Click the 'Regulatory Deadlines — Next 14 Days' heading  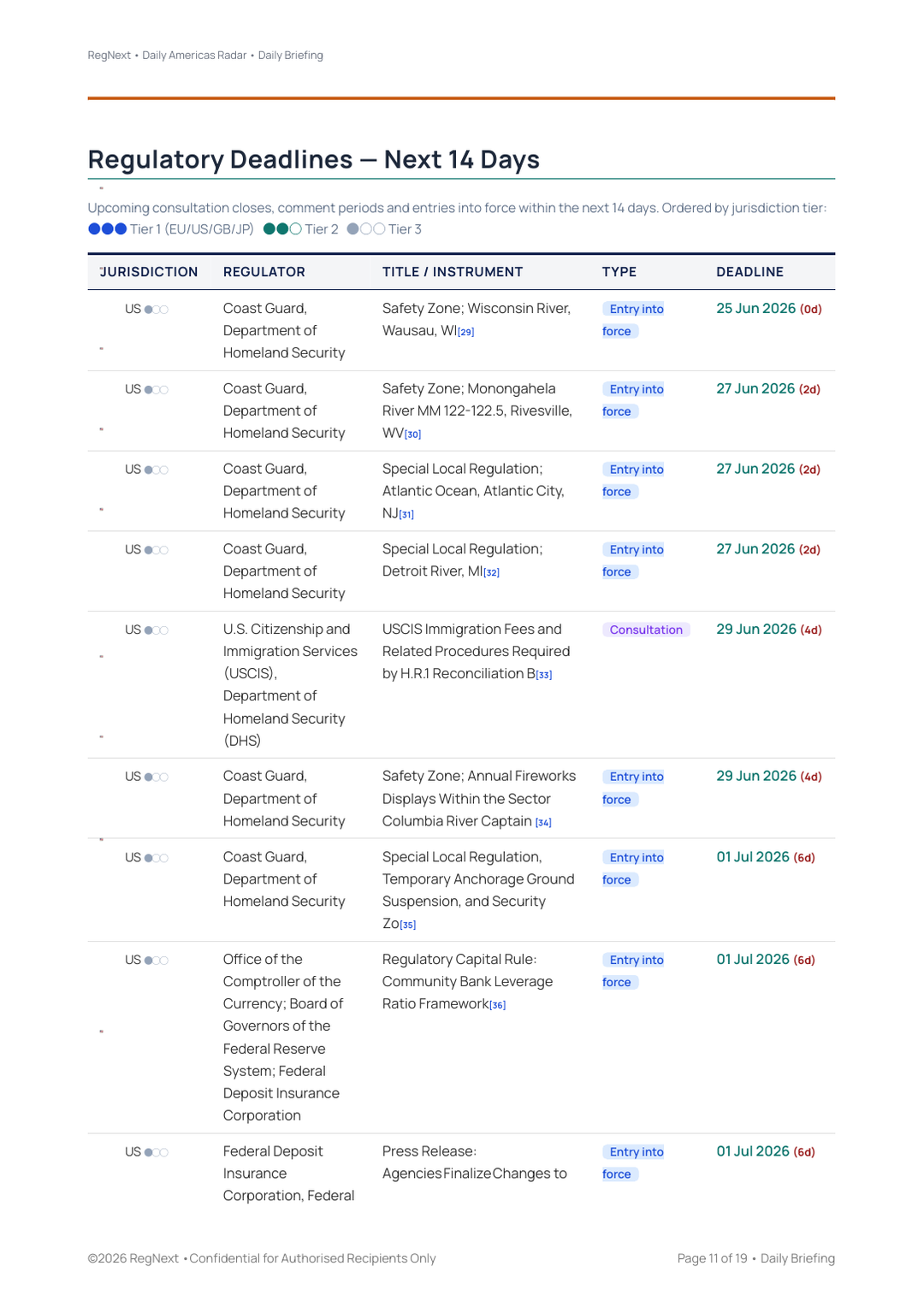[x=314, y=160]
